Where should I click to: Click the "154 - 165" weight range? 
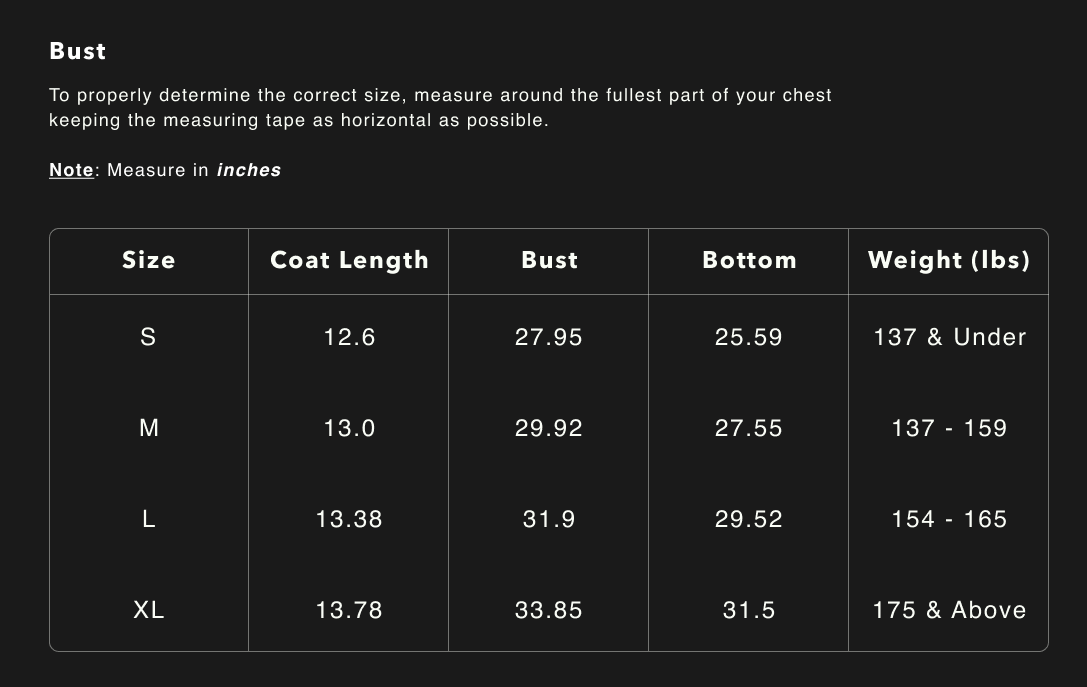tap(949, 519)
